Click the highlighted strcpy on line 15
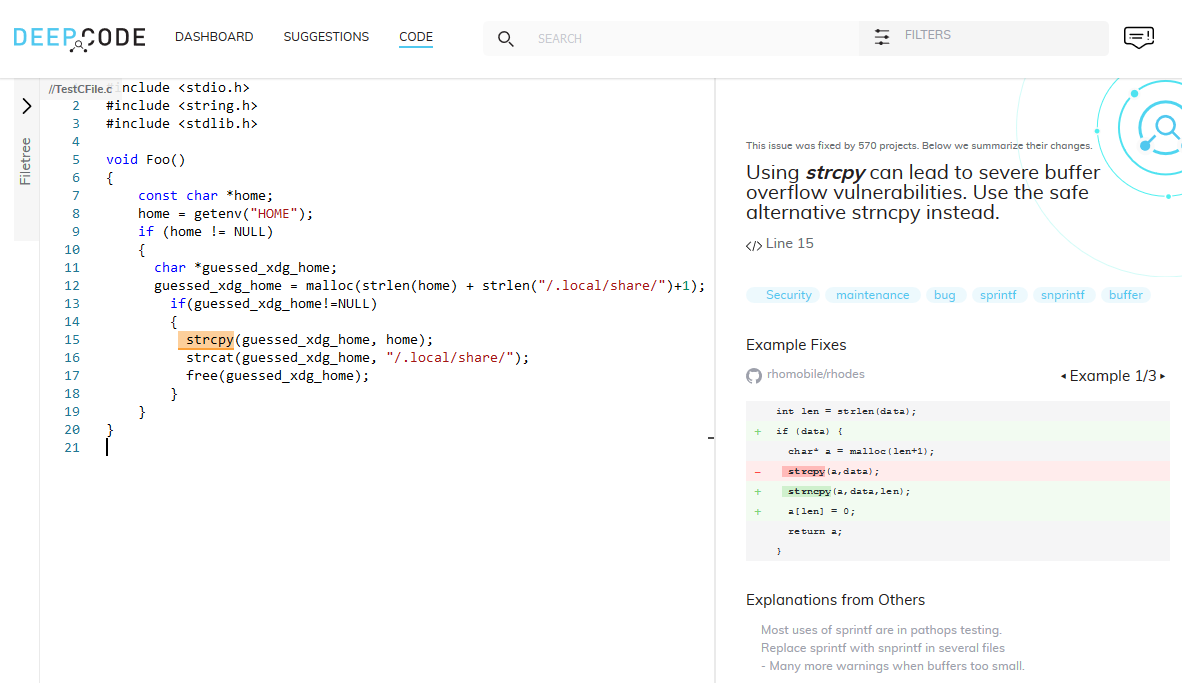Image resolution: width=1182 pixels, height=683 pixels. [208, 340]
